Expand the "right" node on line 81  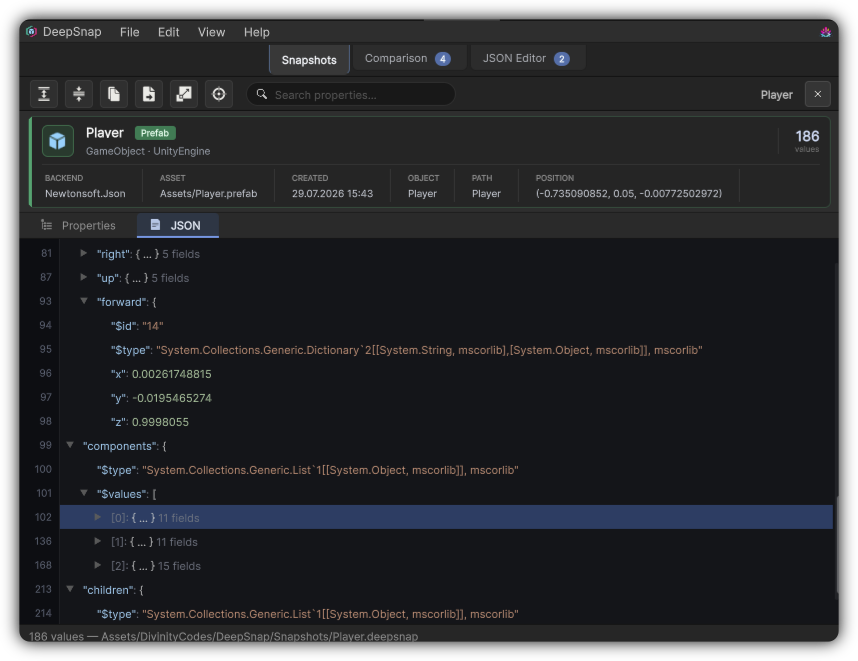[x=84, y=253]
